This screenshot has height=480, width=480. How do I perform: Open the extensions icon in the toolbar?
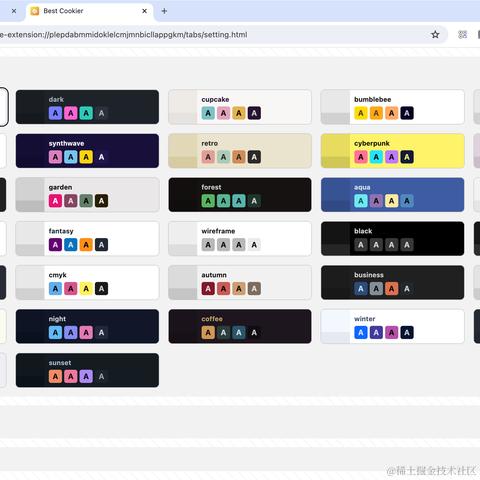(462, 34)
